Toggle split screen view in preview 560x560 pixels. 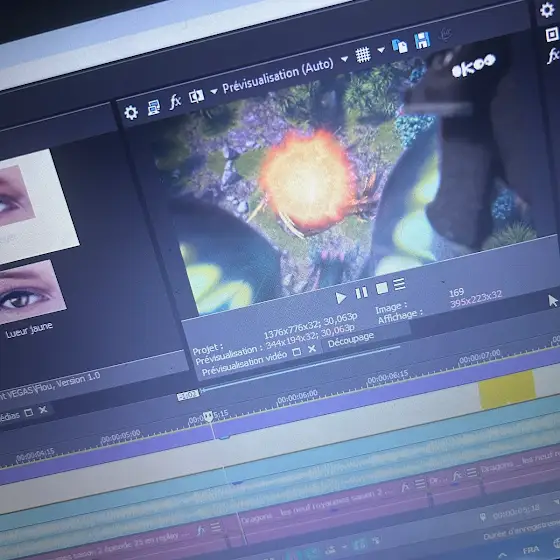coord(196,96)
